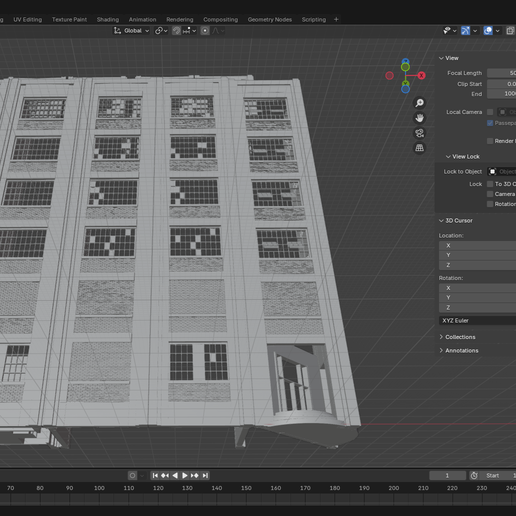The image size is (516, 516).
Task: Jump to previous keyframe
Action: (165, 475)
